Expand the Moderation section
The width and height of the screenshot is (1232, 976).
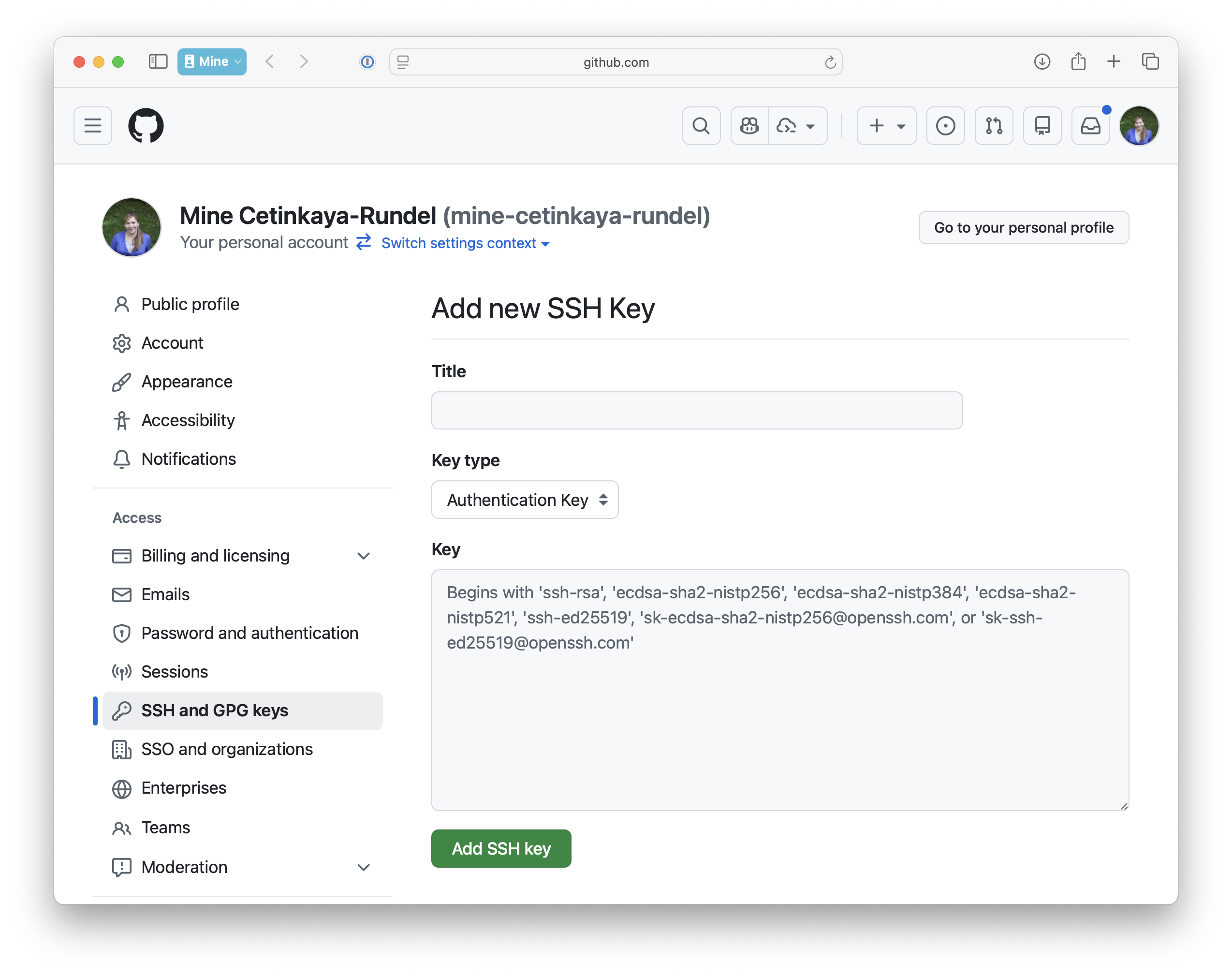[x=363, y=868]
